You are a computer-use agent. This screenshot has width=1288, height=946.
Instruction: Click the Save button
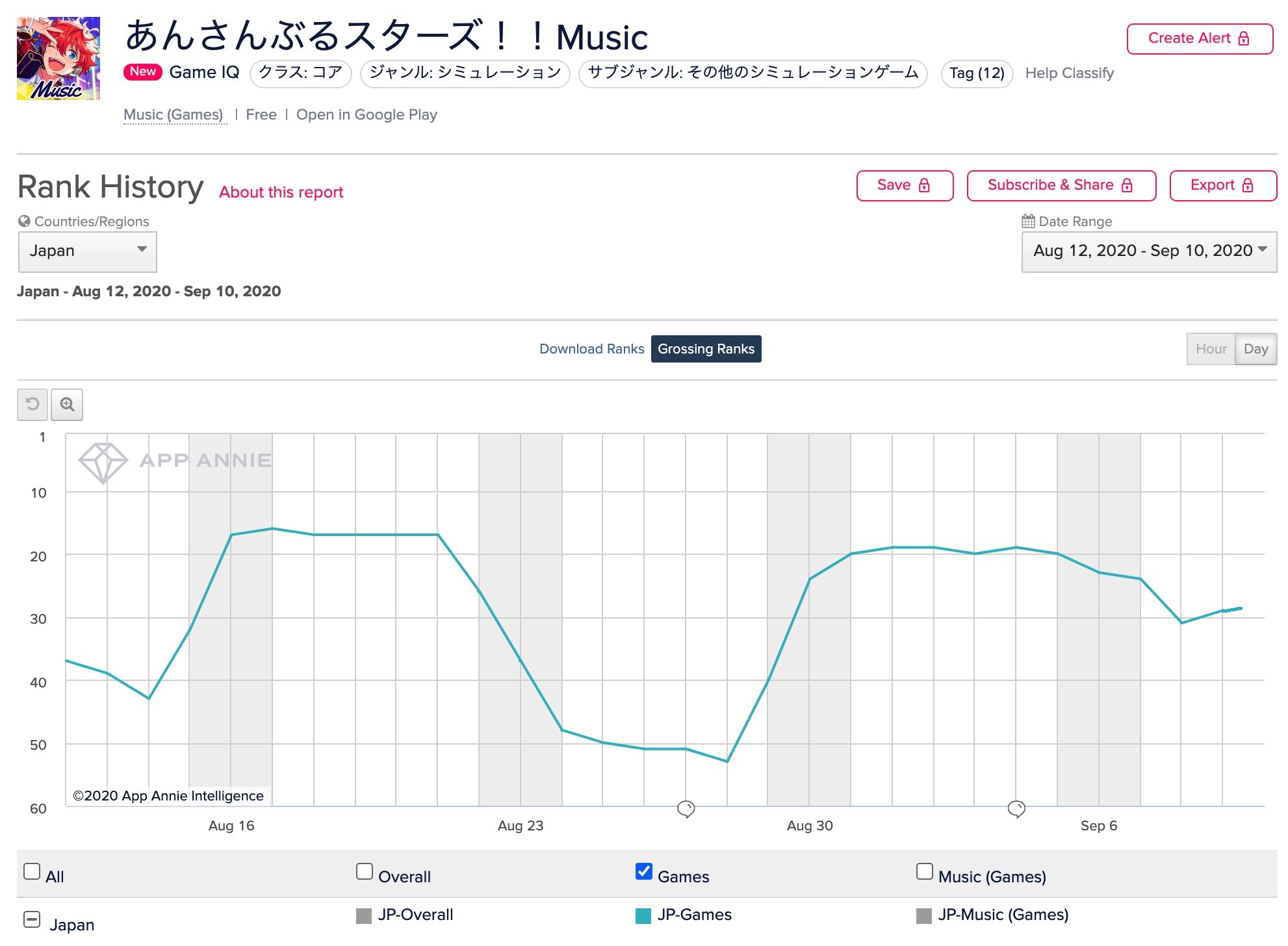[905, 185]
